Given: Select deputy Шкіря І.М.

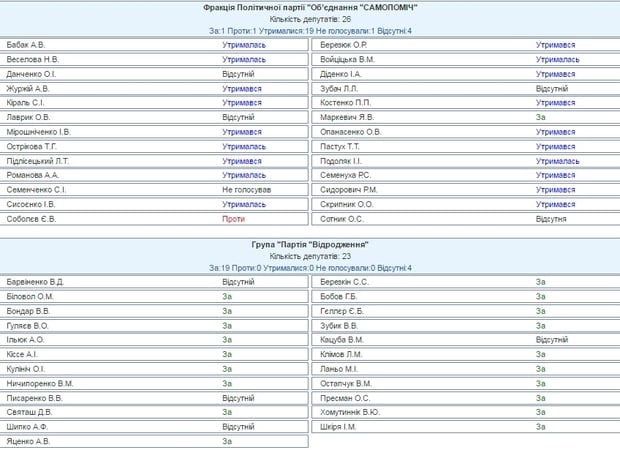Looking at the screenshot, I should click(x=339, y=426).
